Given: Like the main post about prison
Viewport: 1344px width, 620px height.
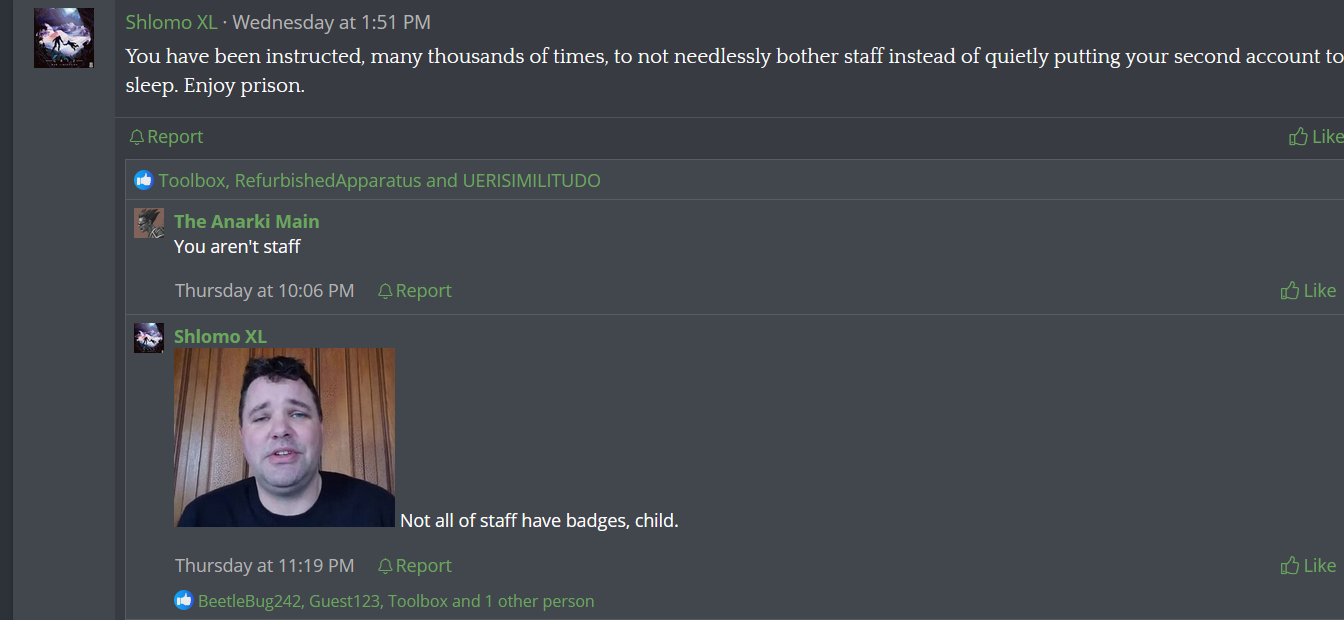Looking at the screenshot, I should [x=1316, y=137].
